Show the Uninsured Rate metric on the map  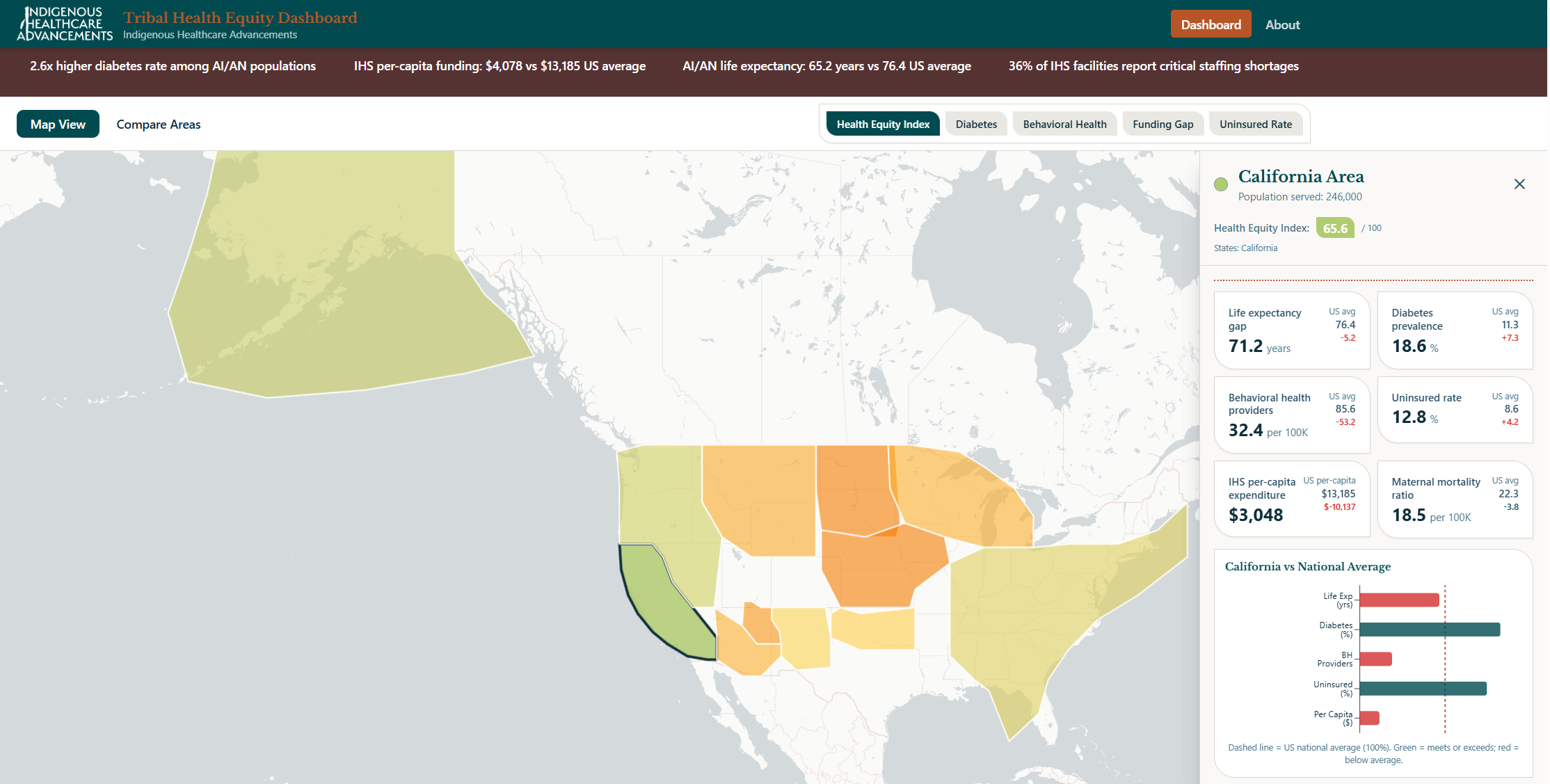(1255, 125)
